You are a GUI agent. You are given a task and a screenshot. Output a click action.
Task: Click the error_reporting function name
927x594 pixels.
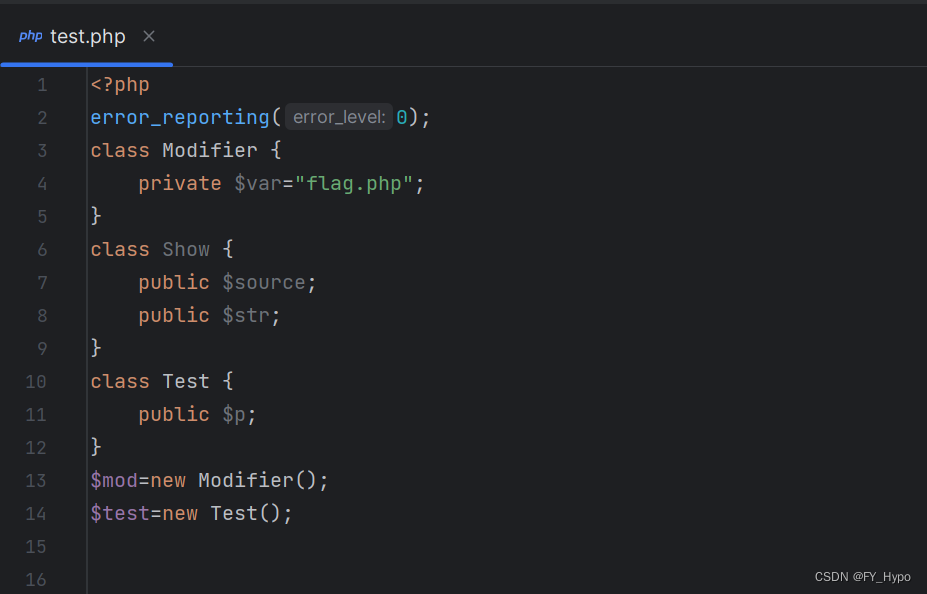click(180, 117)
